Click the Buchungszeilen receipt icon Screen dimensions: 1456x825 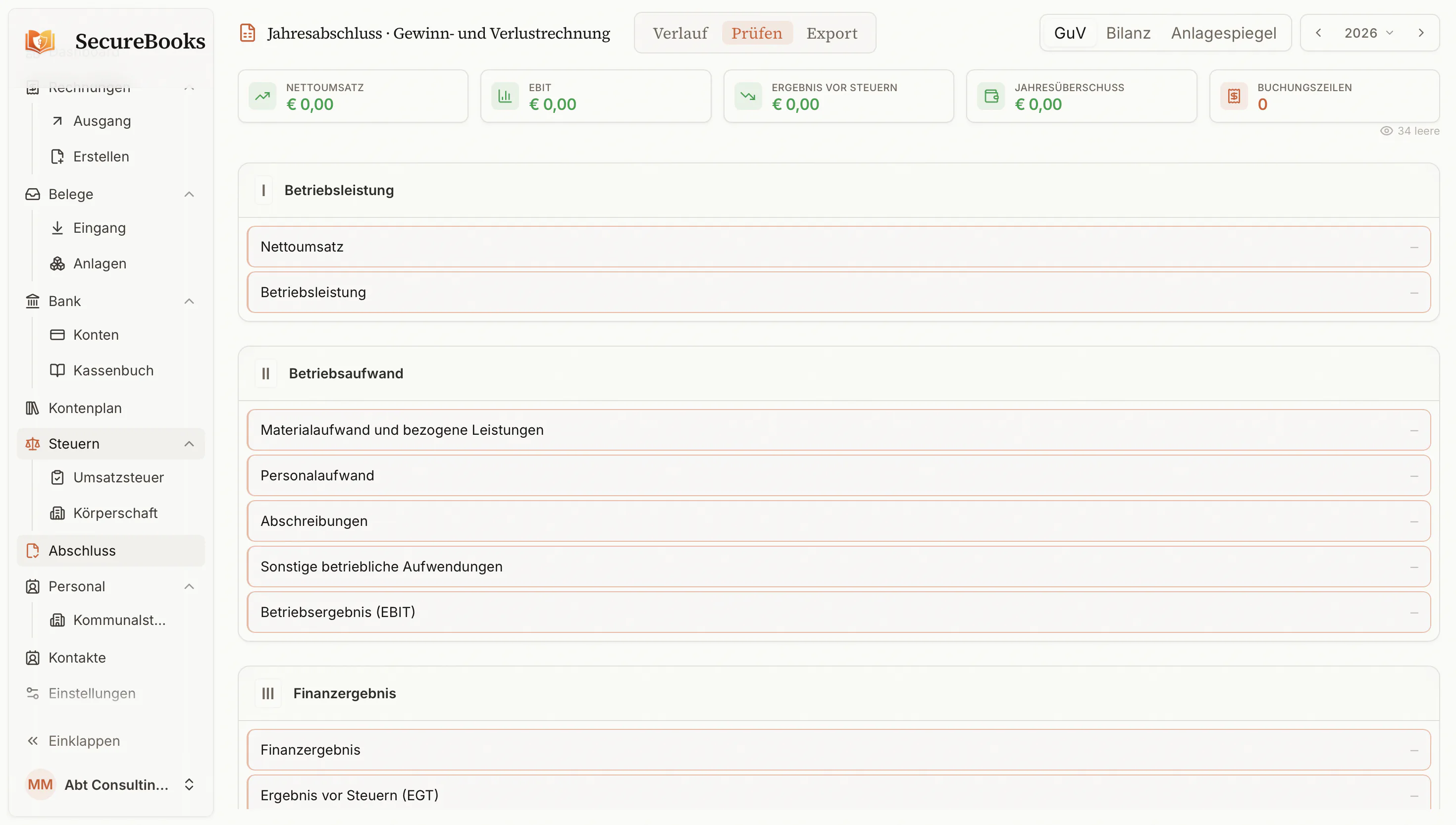tap(1234, 97)
